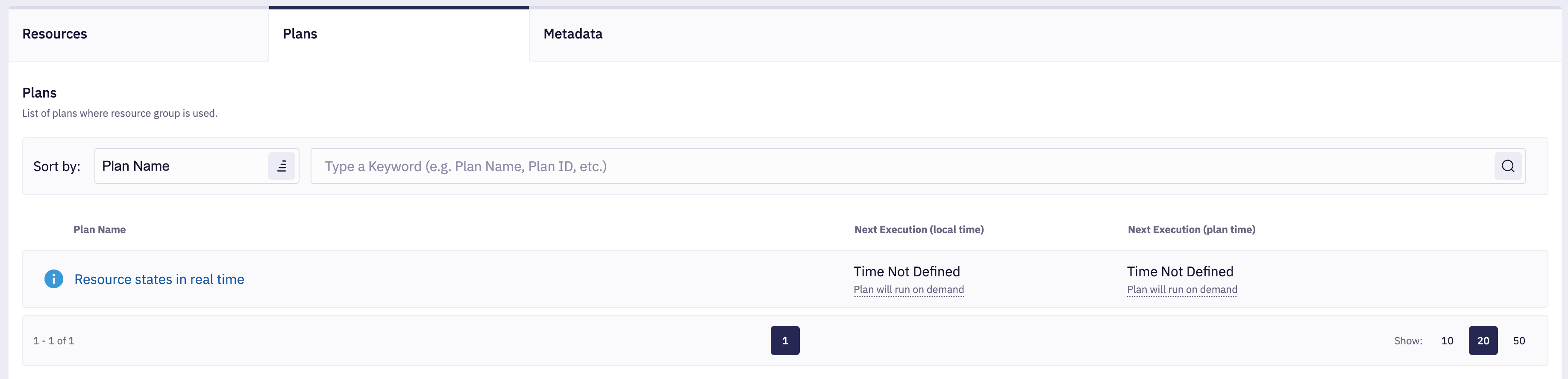Click 'Time Not Defined' in plan time column
Viewport: 1568px width, 379px height.
[x=1180, y=272]
